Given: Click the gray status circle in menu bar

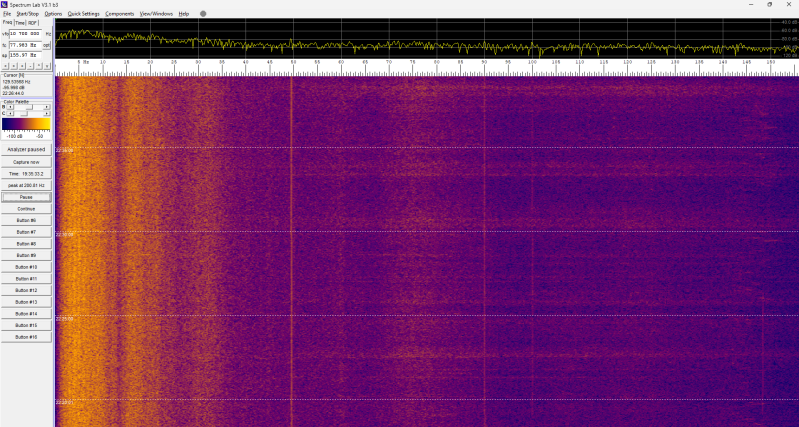Looking at the screenshot, I should click(x=203, y=14).
